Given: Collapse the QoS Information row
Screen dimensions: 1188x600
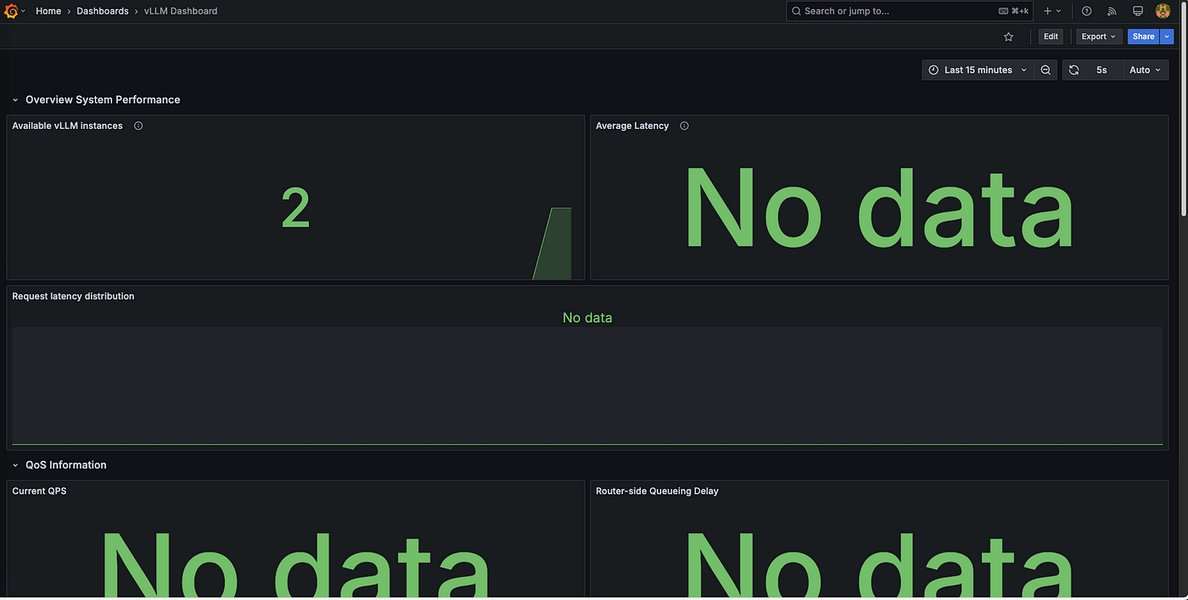Looking at the screenshot, I should coord(15,465).
